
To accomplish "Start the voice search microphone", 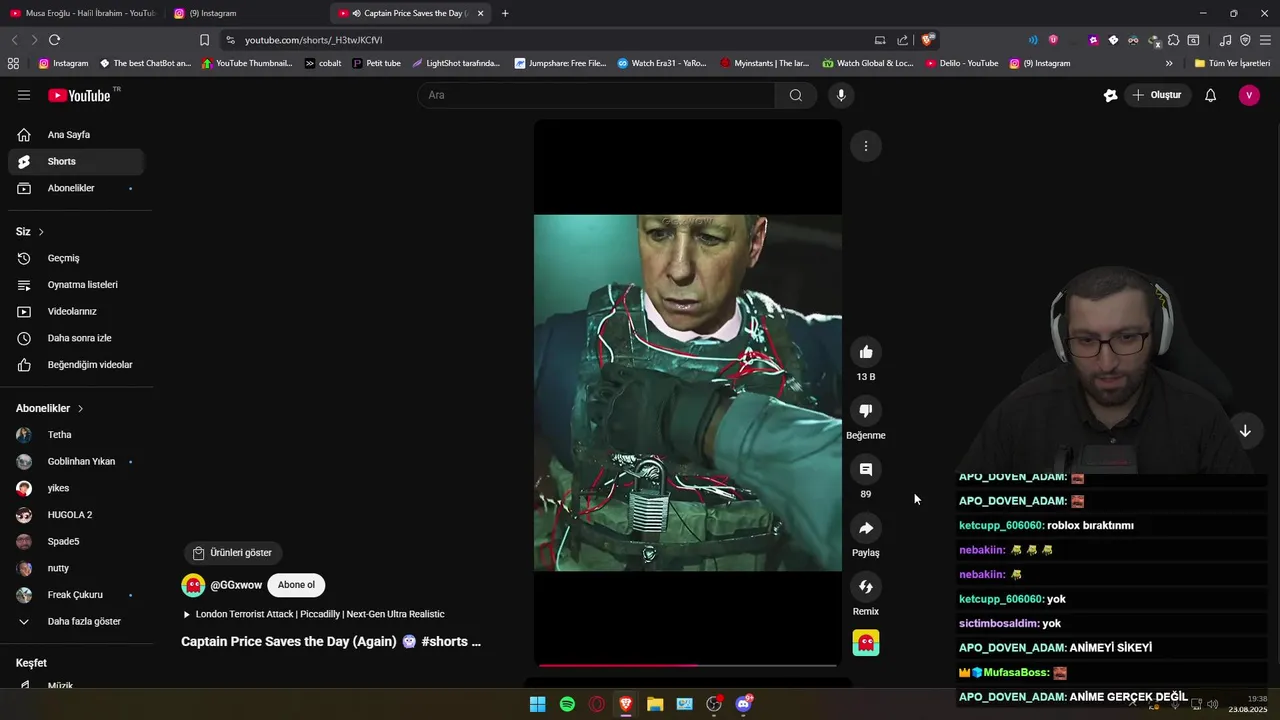I will point(841,95).
